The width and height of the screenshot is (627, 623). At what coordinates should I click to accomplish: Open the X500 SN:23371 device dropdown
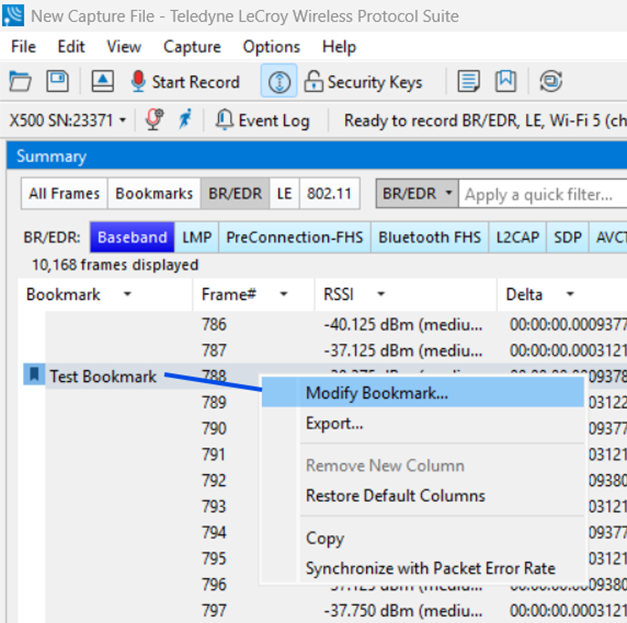click(x=68, y=120)
